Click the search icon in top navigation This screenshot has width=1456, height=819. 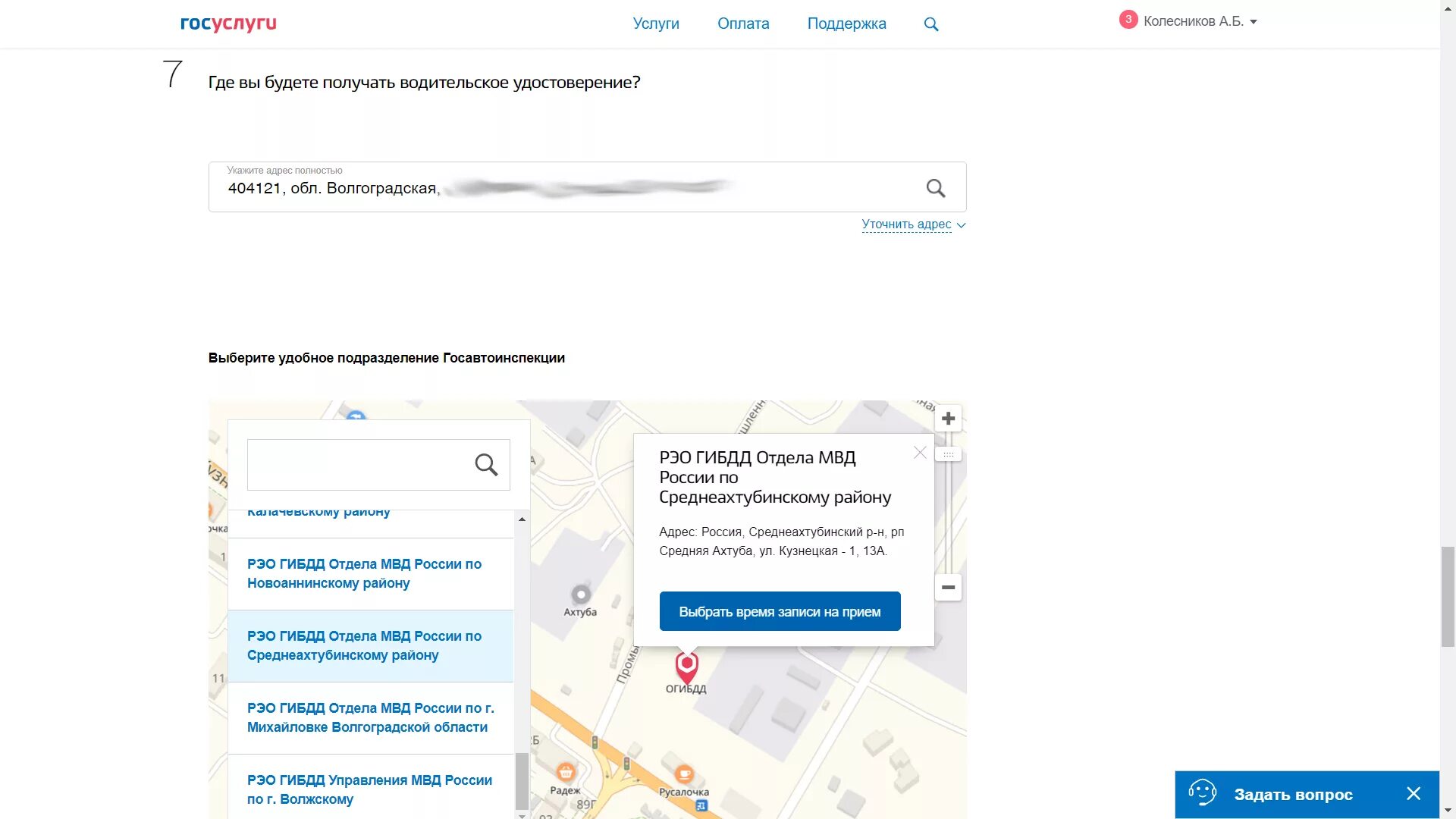tap(931, 24)
